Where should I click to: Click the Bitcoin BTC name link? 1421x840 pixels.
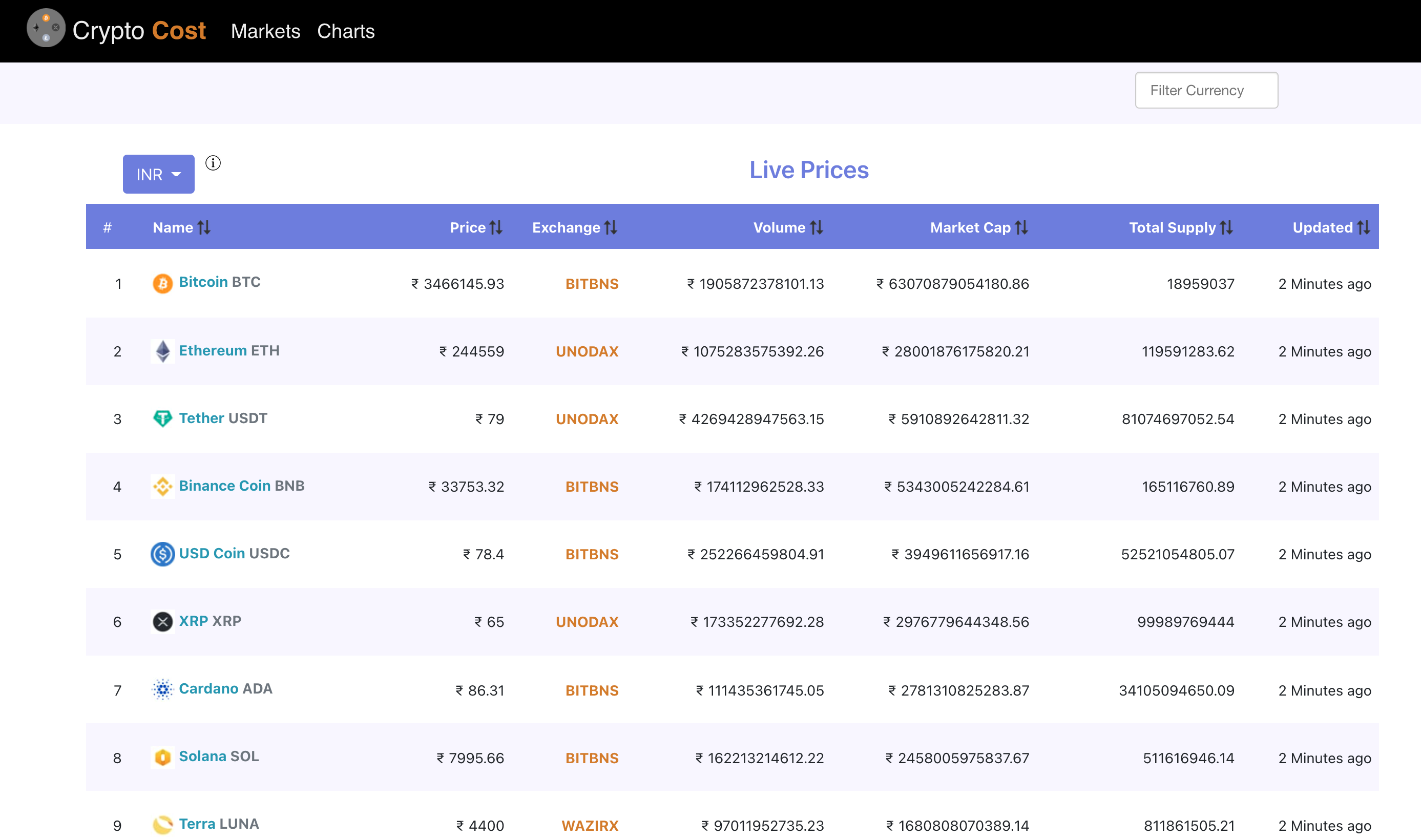pos(205,281)
